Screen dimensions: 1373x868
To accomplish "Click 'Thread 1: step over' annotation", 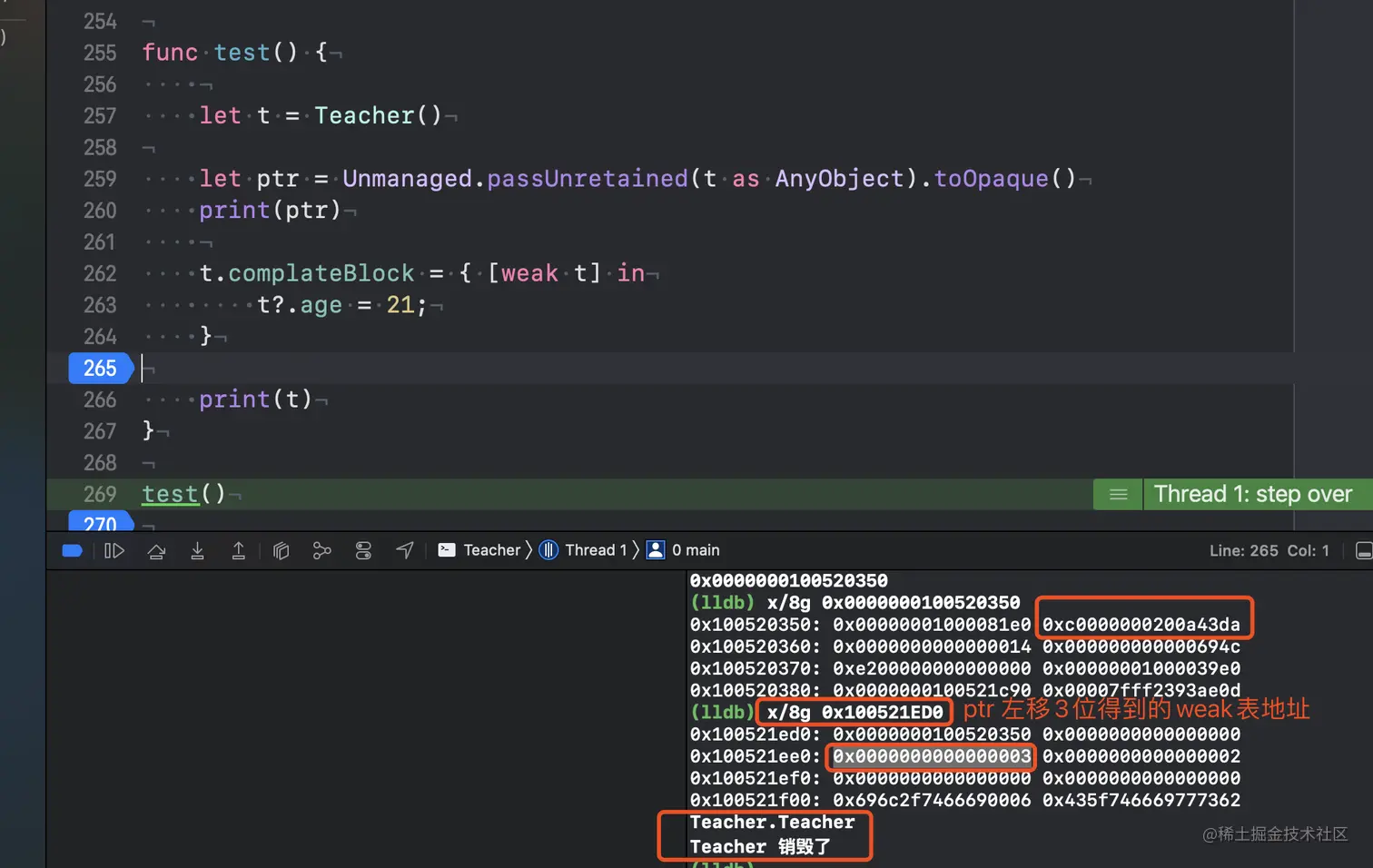I will (x=1252, y=494).
